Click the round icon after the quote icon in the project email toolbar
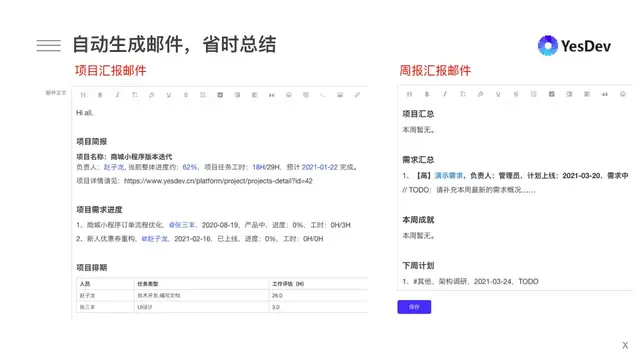 pos(289,95)
